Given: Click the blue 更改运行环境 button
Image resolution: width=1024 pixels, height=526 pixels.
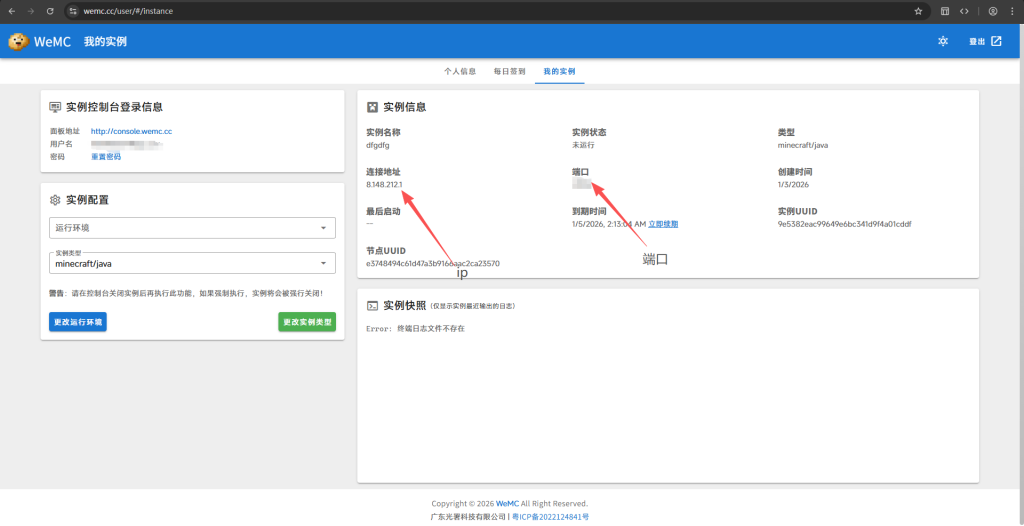Looking at the screenshot, I should pos(77,322).
